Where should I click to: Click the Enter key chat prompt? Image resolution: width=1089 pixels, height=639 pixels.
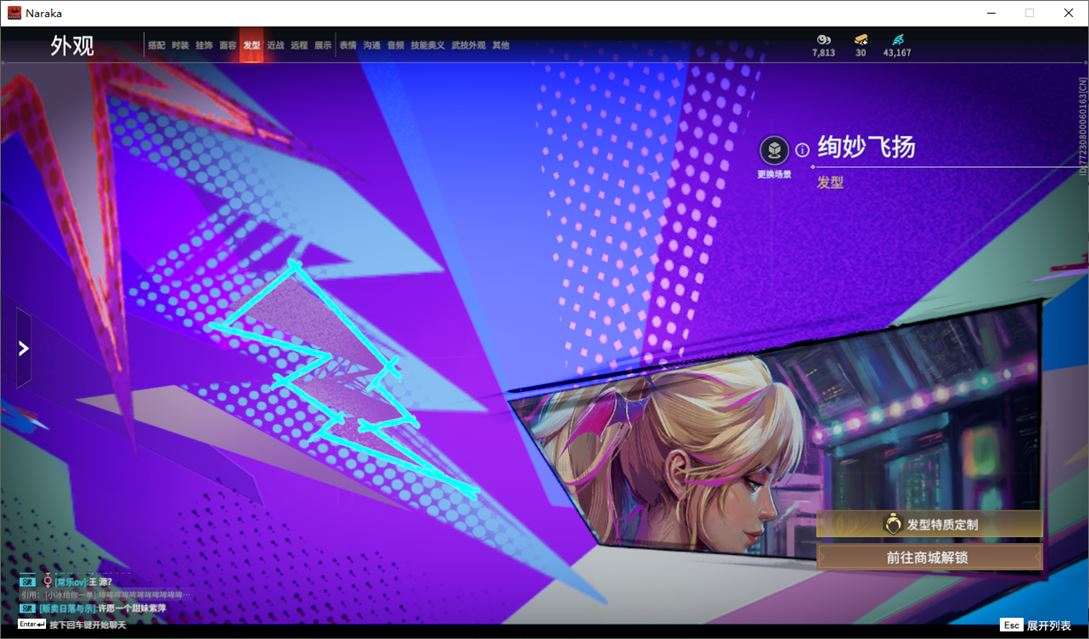(72, 624)
